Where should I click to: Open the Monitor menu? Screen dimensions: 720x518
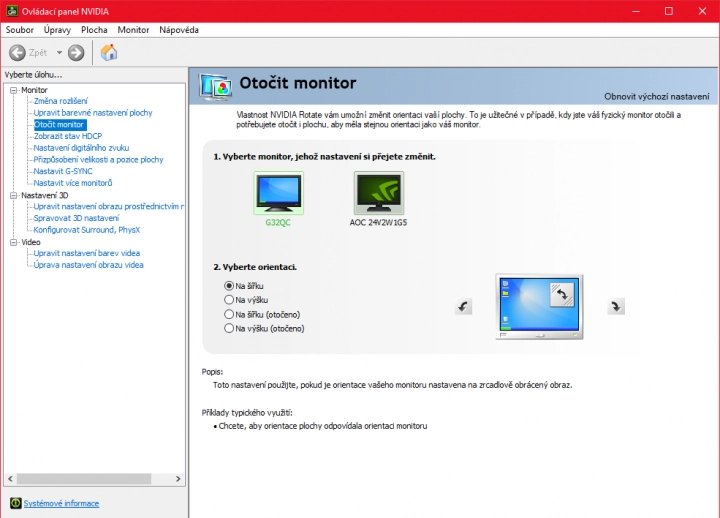coord(133,30)
